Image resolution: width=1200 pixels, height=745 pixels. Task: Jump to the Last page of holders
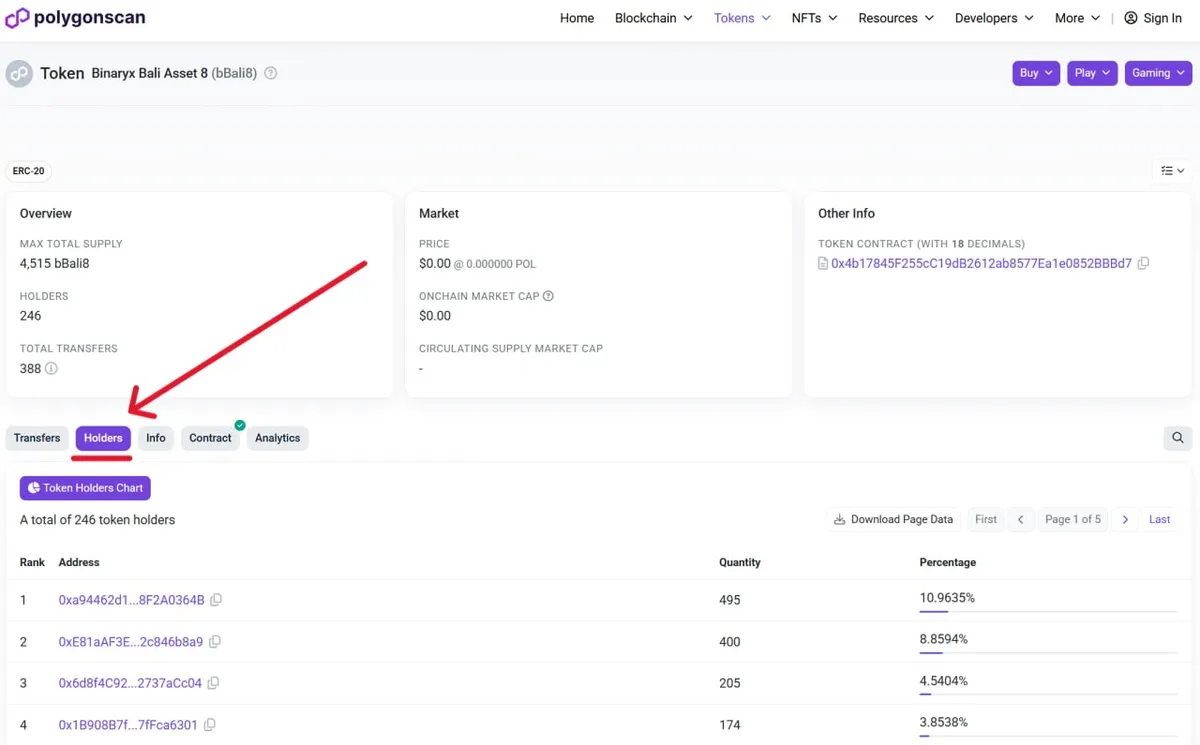(1158, 519)
